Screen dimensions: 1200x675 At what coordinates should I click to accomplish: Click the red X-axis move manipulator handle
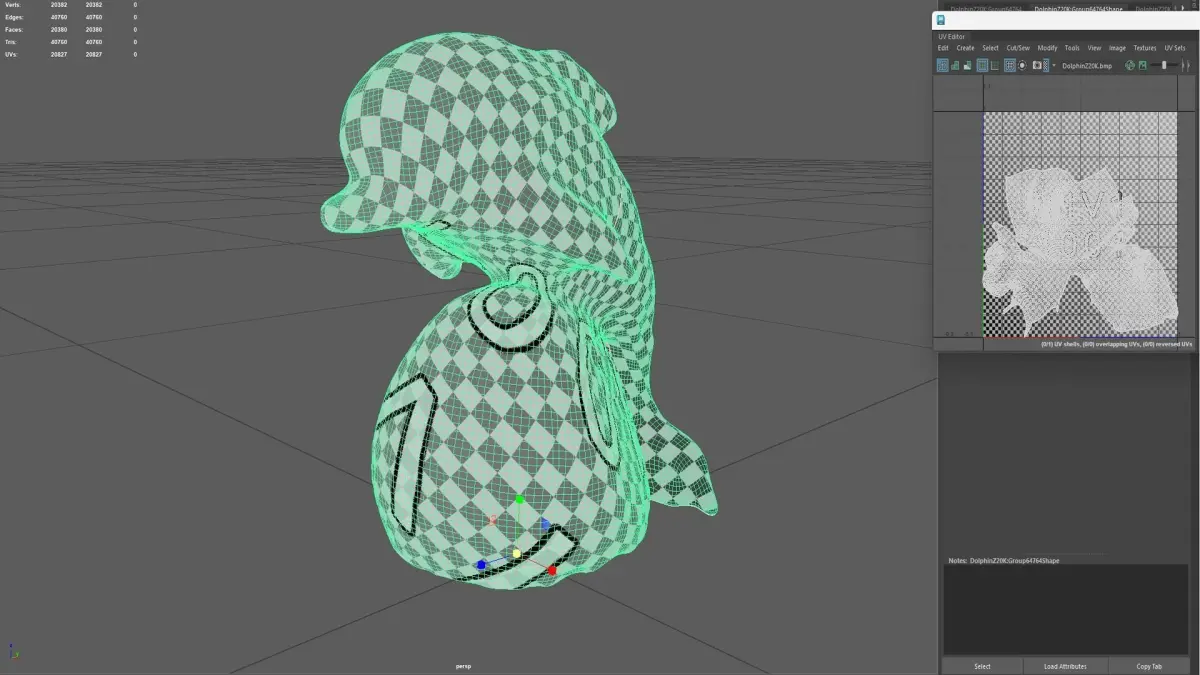tap(551, 569)
